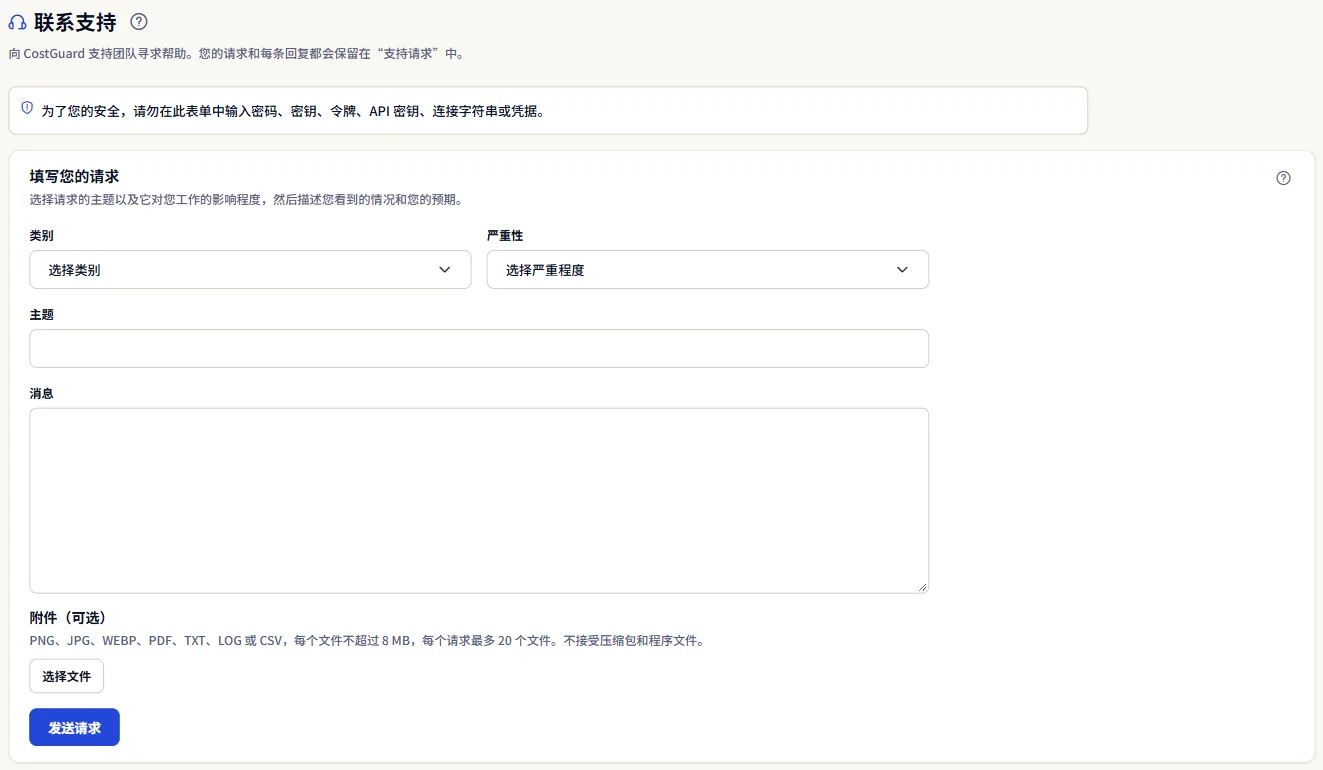Click the 附件（可选）label

point(68,618)
